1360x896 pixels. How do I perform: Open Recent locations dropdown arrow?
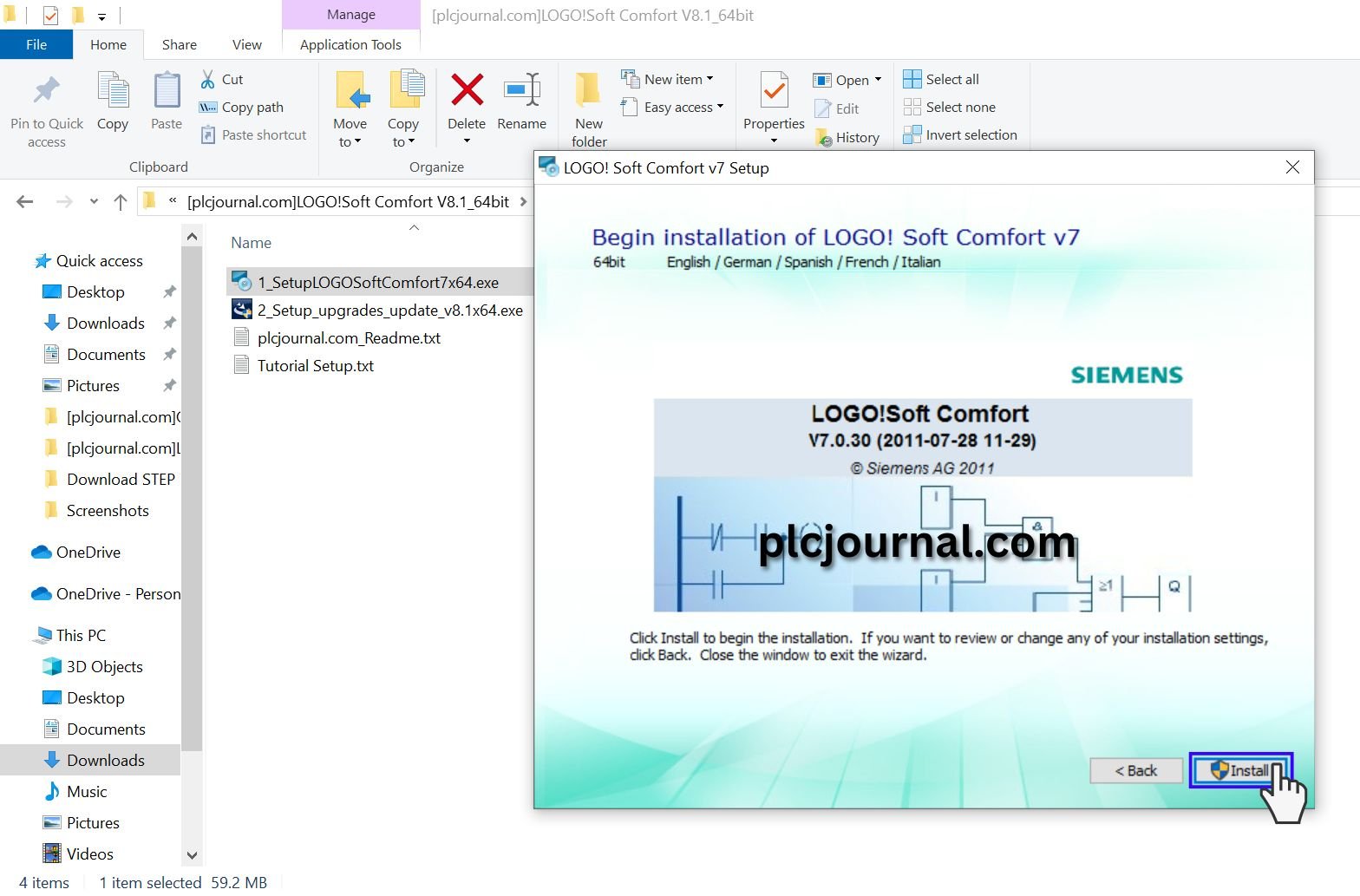(94, 202)
